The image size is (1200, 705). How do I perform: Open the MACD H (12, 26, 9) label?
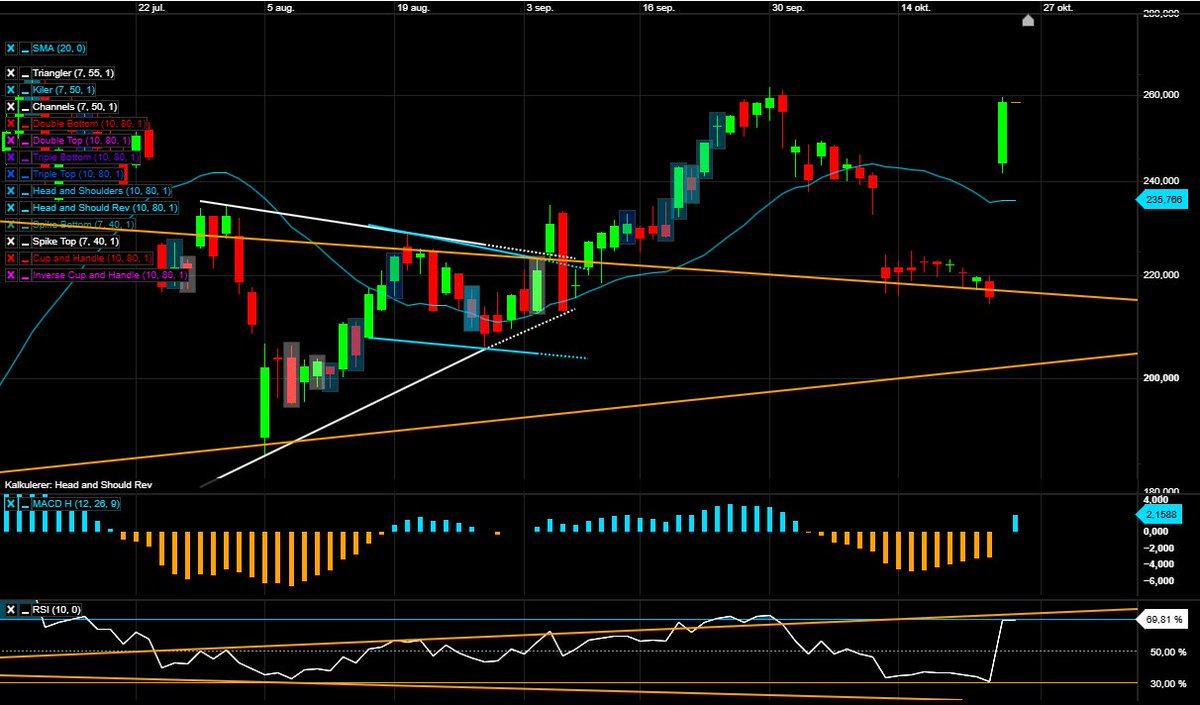[77, 503]
